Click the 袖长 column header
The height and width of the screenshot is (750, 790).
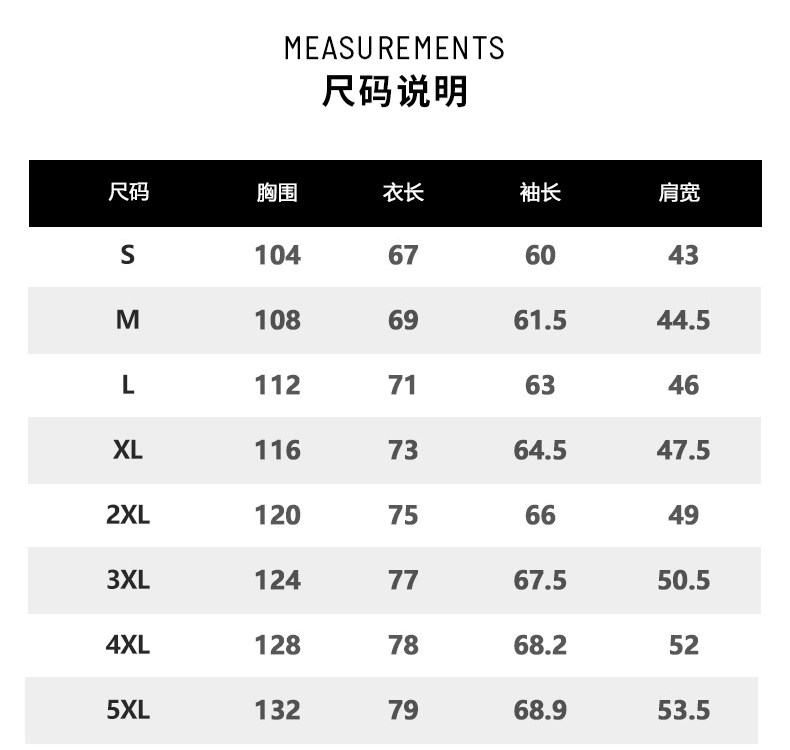(540, 193)
